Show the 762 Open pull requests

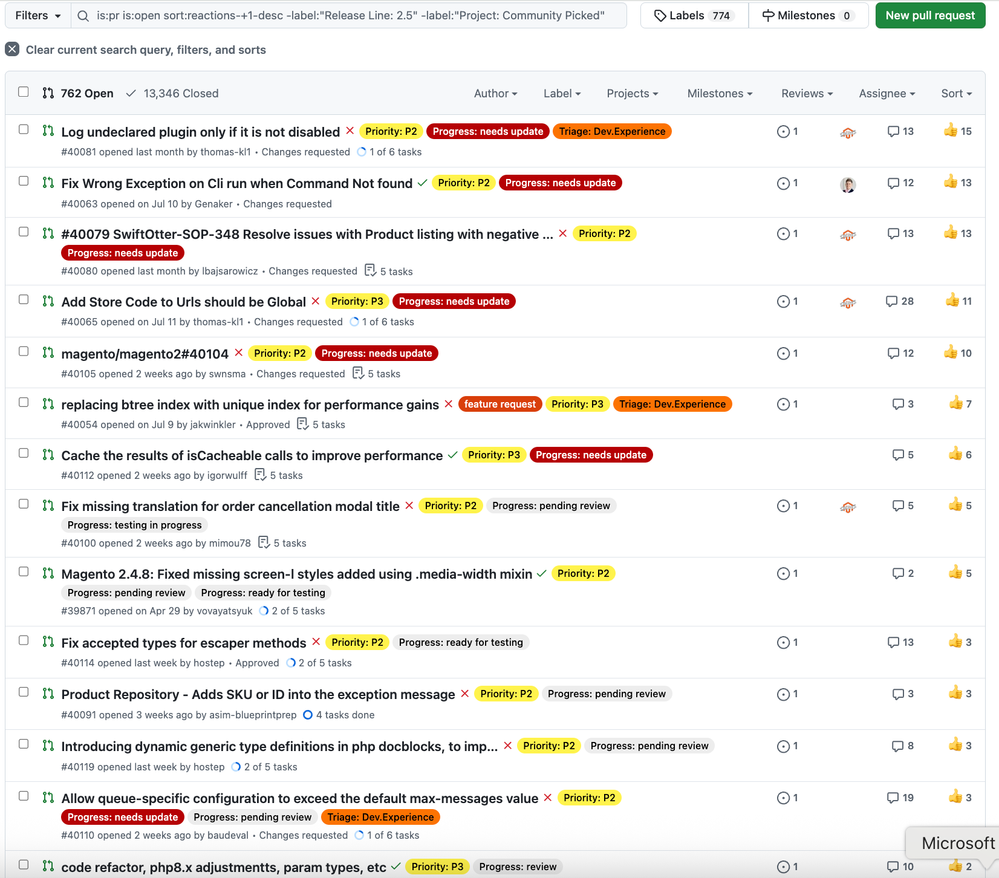[x=78, y=93]
